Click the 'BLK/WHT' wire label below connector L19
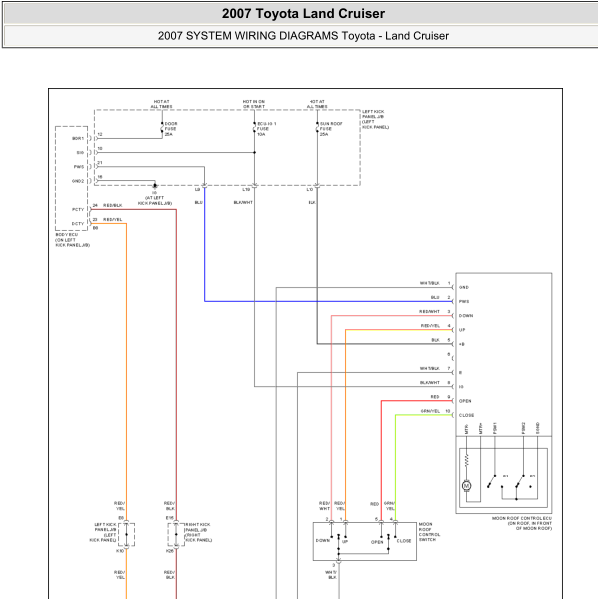 click(x=243, y=202)
